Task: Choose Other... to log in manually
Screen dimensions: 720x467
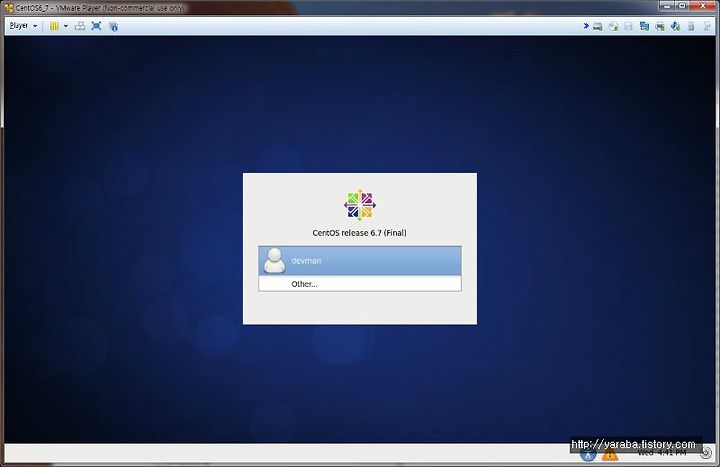Action: pos(360,284)
